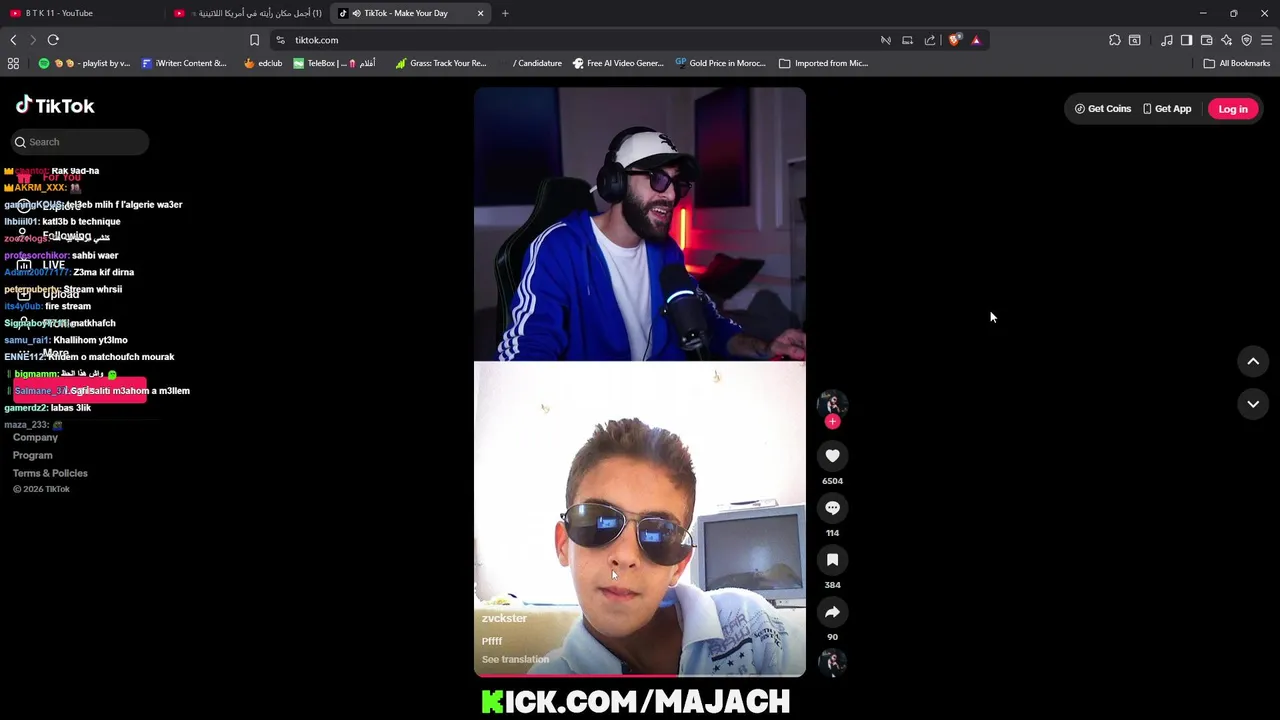The image size is (1280, 720).
Task: Open Get Coins
Action: (1103, 109)
